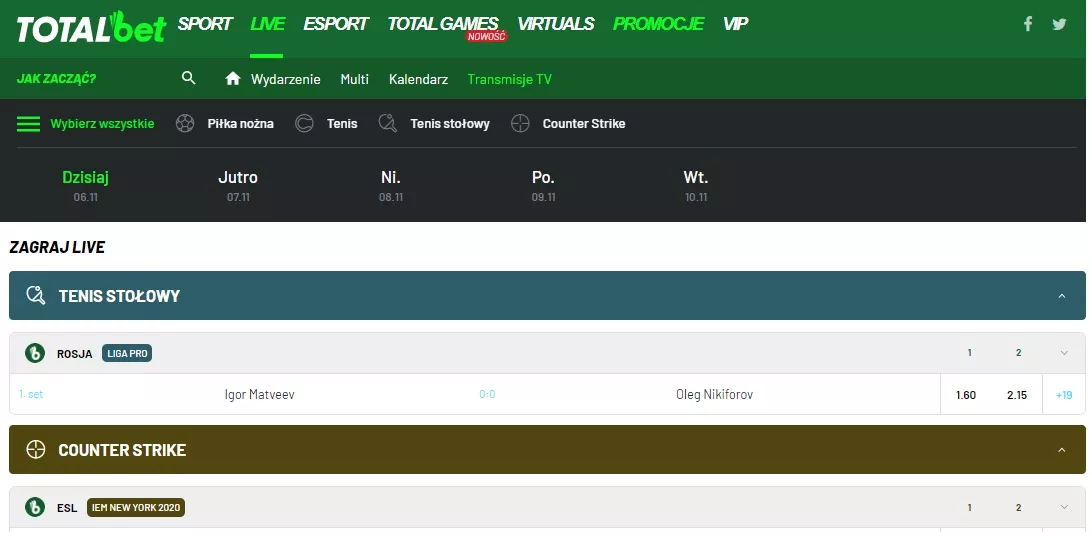Screen dimensions: 1092x536
Task: Open the Twitter profile icon
Action: (x=1059, y=24)
